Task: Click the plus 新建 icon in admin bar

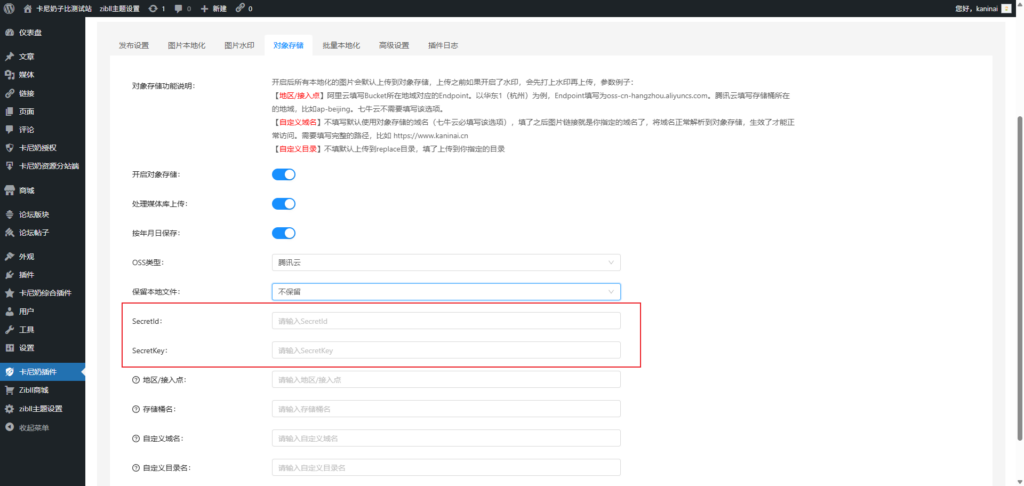Action: (204, 8)
